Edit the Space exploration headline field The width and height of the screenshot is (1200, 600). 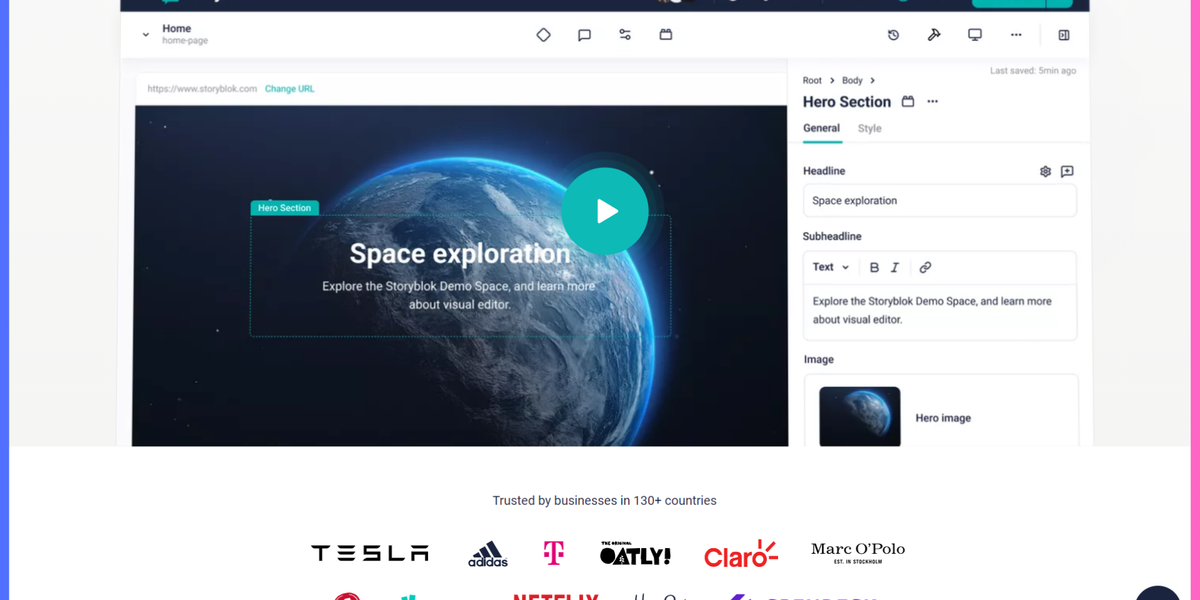(x=940, y=200)
